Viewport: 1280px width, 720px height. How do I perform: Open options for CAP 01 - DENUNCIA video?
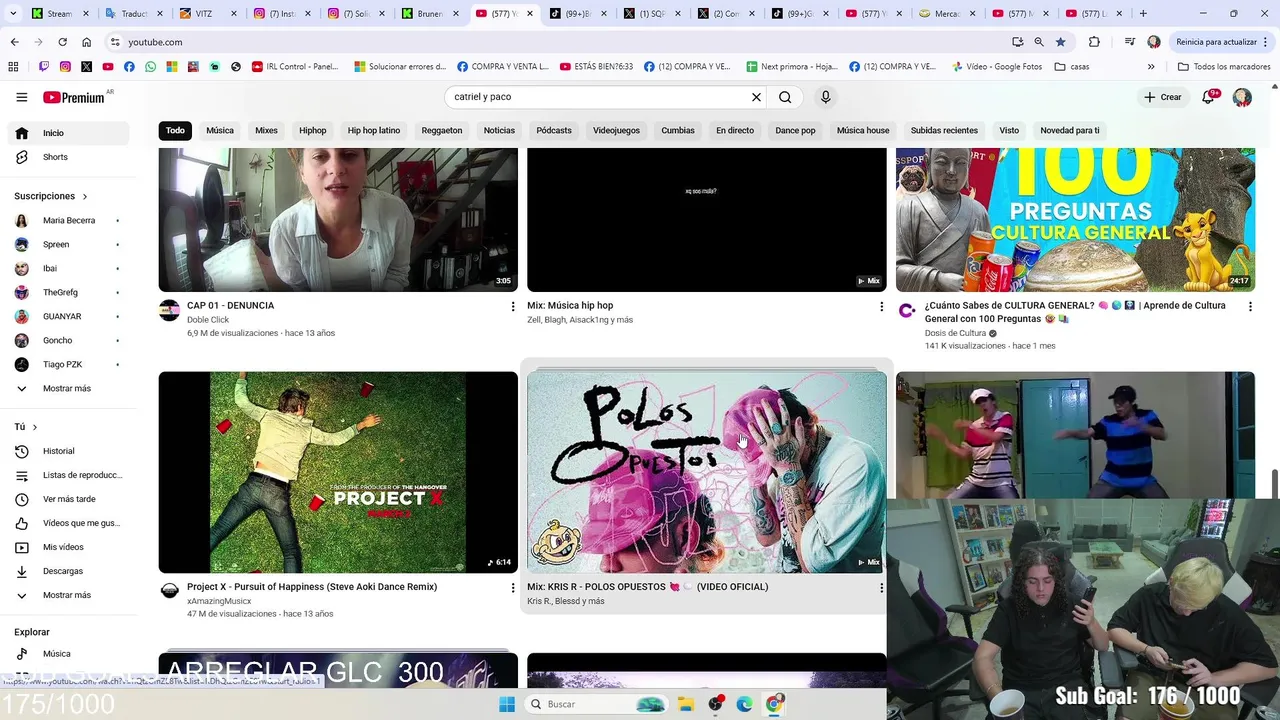coord(513,306)
